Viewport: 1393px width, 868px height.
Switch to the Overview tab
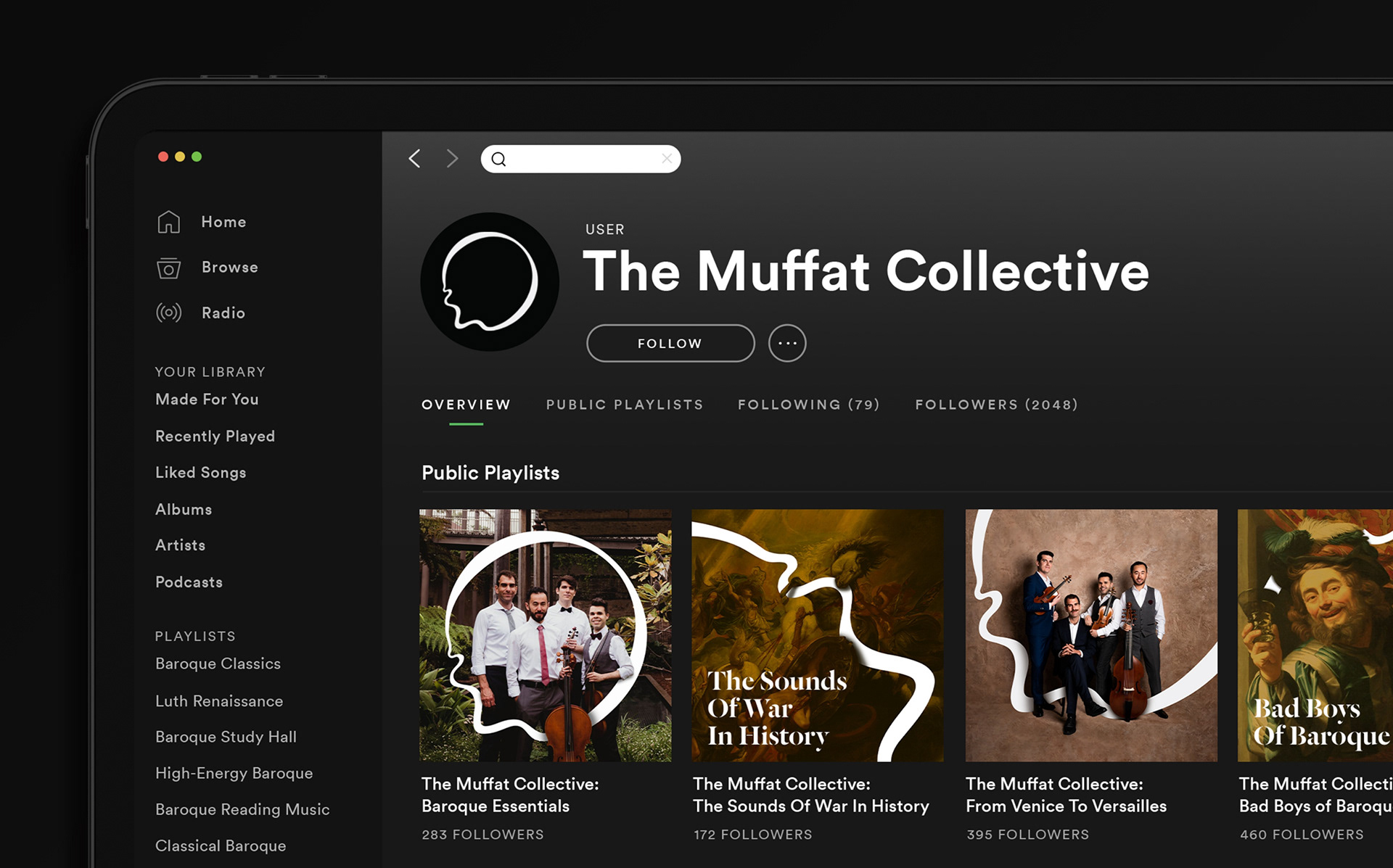point(466,405)
